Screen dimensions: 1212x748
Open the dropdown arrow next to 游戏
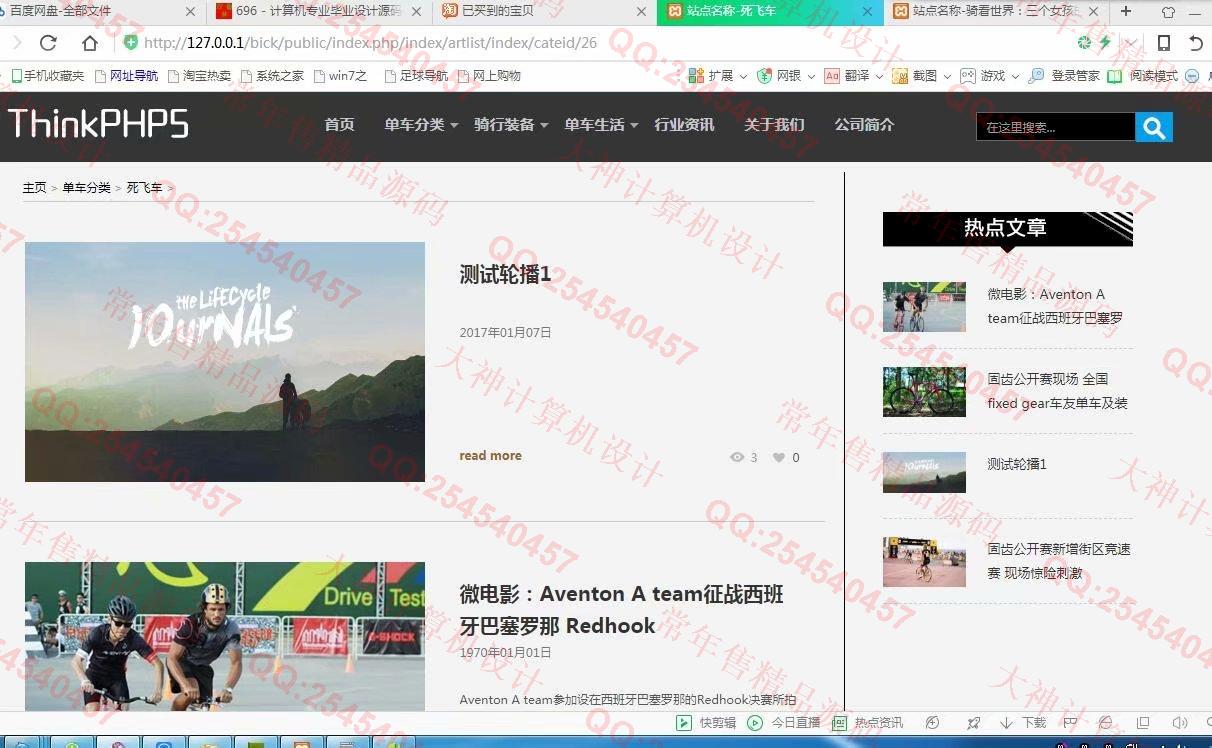tap(1014, 76)
